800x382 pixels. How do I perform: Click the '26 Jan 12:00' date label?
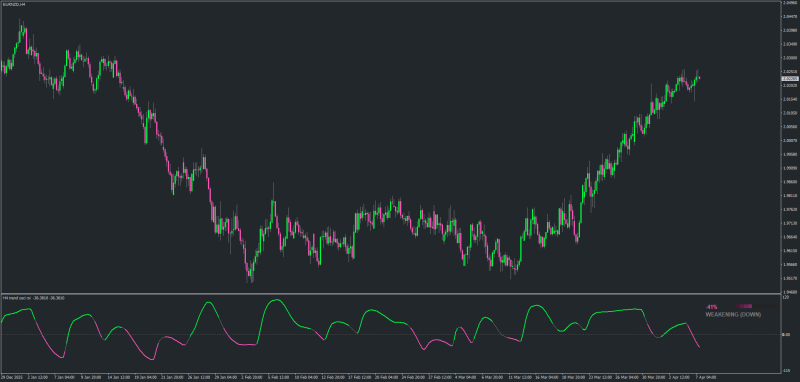(199, 377)
